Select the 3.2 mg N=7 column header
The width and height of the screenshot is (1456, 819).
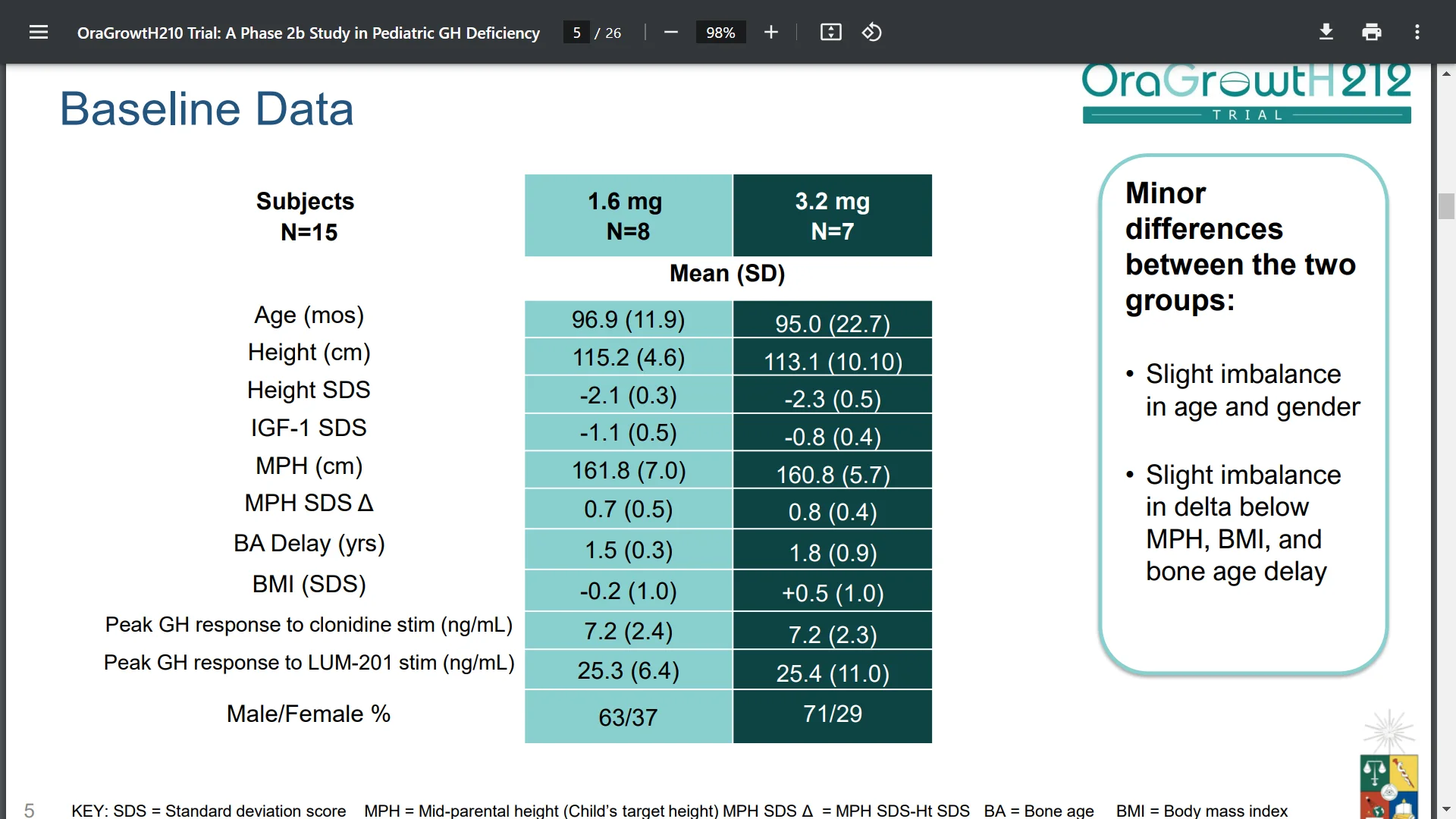(833, 215)
